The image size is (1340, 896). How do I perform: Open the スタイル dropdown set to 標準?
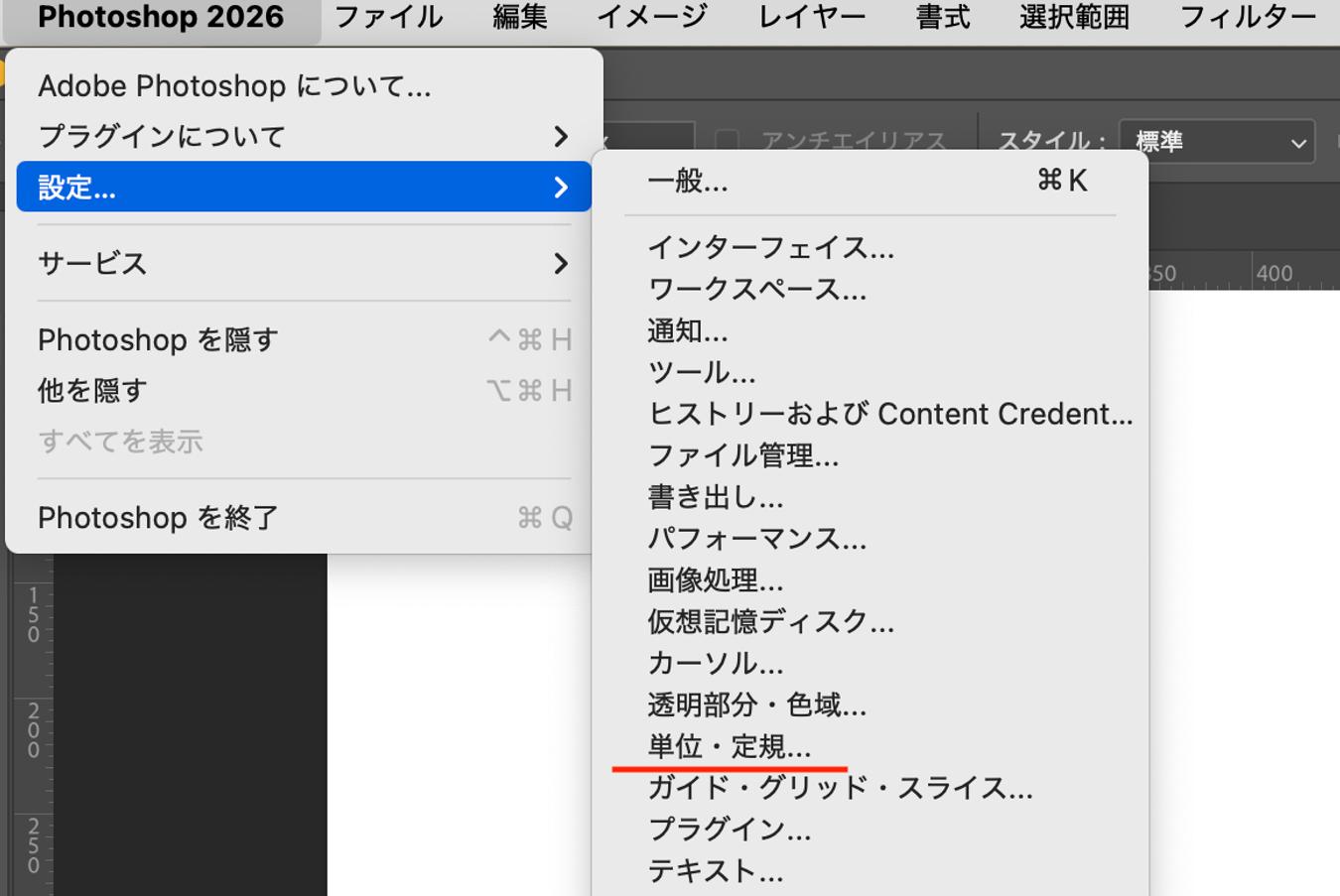1217,142
